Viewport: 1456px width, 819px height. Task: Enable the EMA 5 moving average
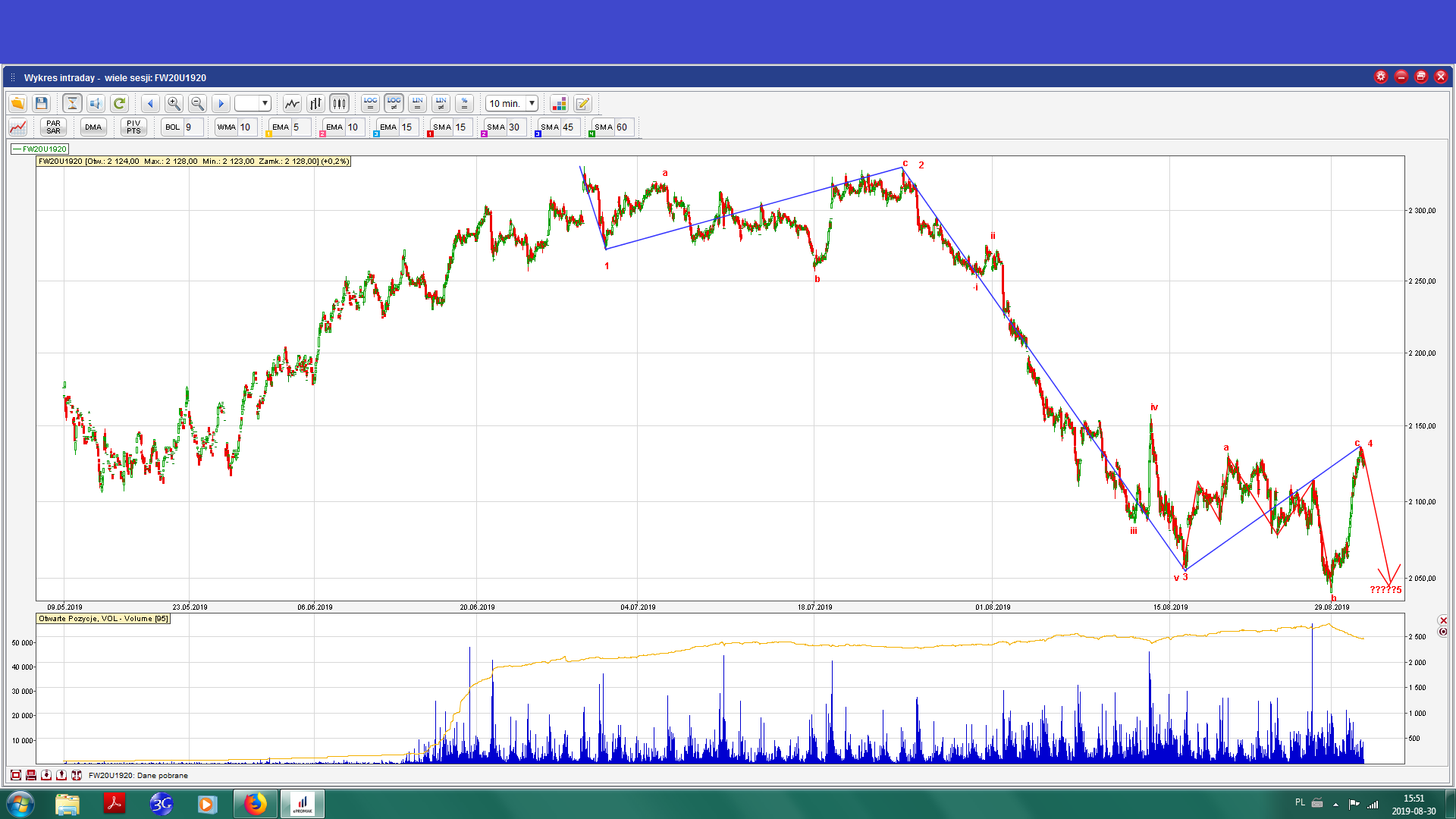tap(281, 127)
